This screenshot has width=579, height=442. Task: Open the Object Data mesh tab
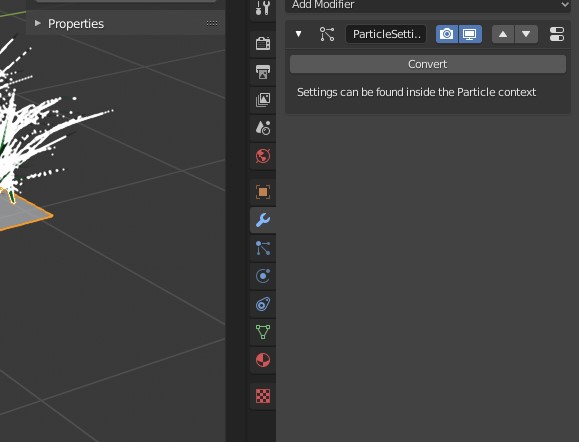point(263,332)
